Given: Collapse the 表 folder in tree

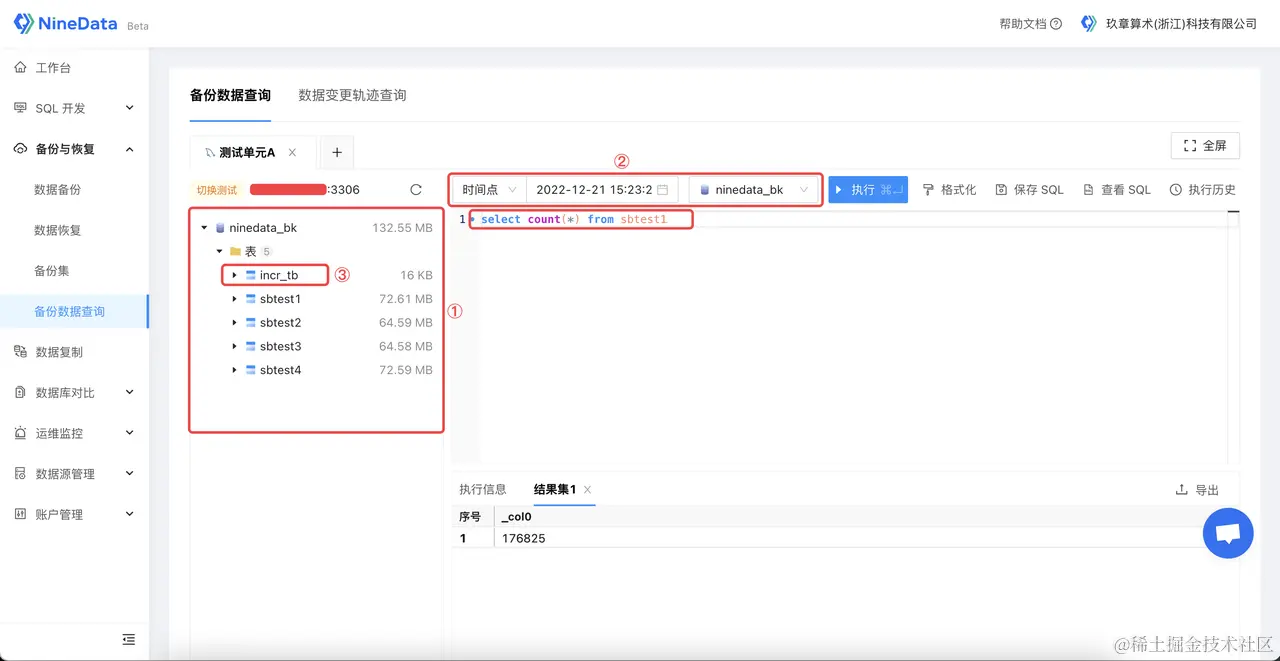Looking at the screenshot, I should tap(219, 251).
